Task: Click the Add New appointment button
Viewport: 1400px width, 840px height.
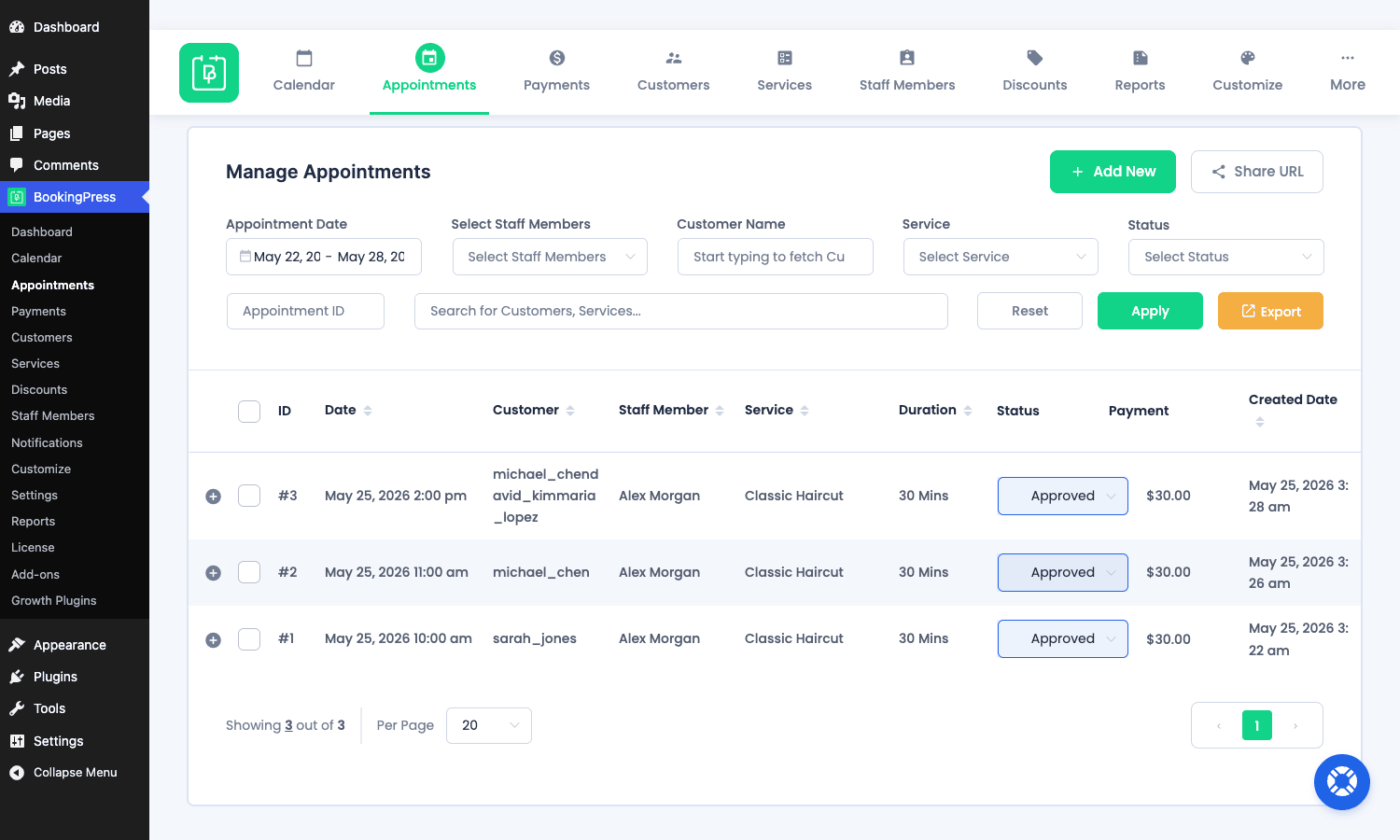Action: [x=1113, y=172]
